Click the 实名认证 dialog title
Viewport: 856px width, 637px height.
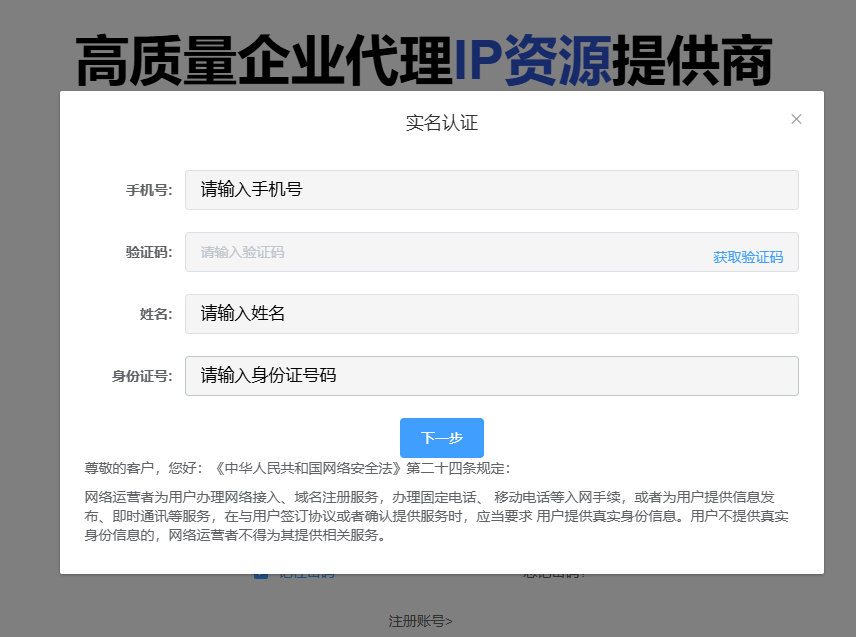pos(441,123)
